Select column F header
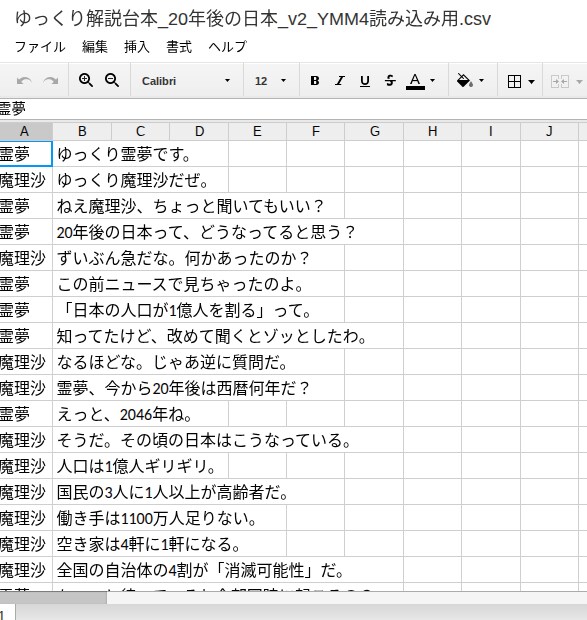Viewport: 587px width, 620px height. coord(315,131)
